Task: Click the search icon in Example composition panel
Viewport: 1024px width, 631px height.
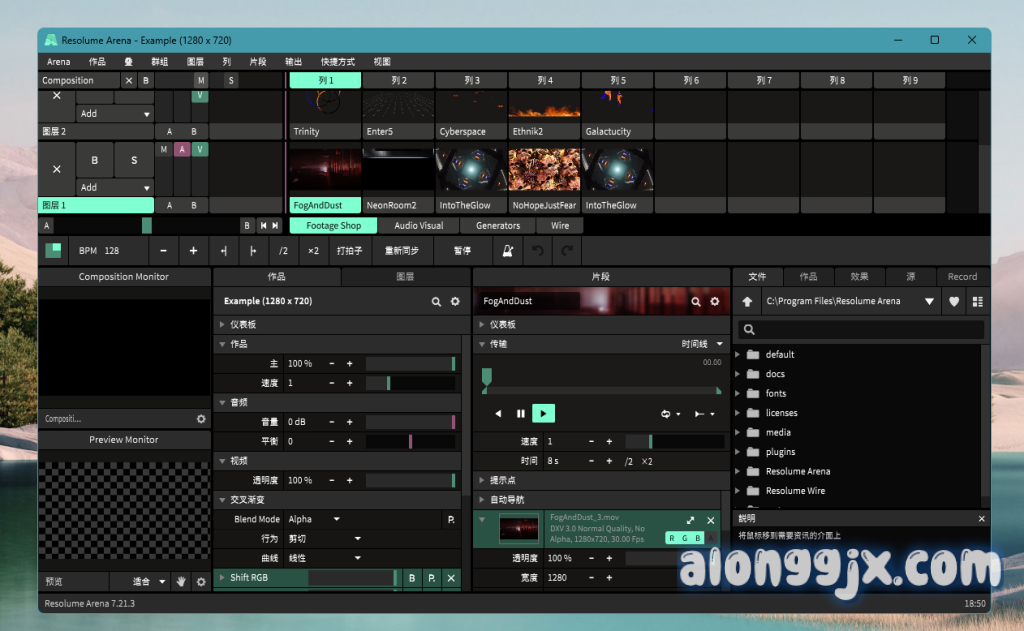Action: pos(436,301)
